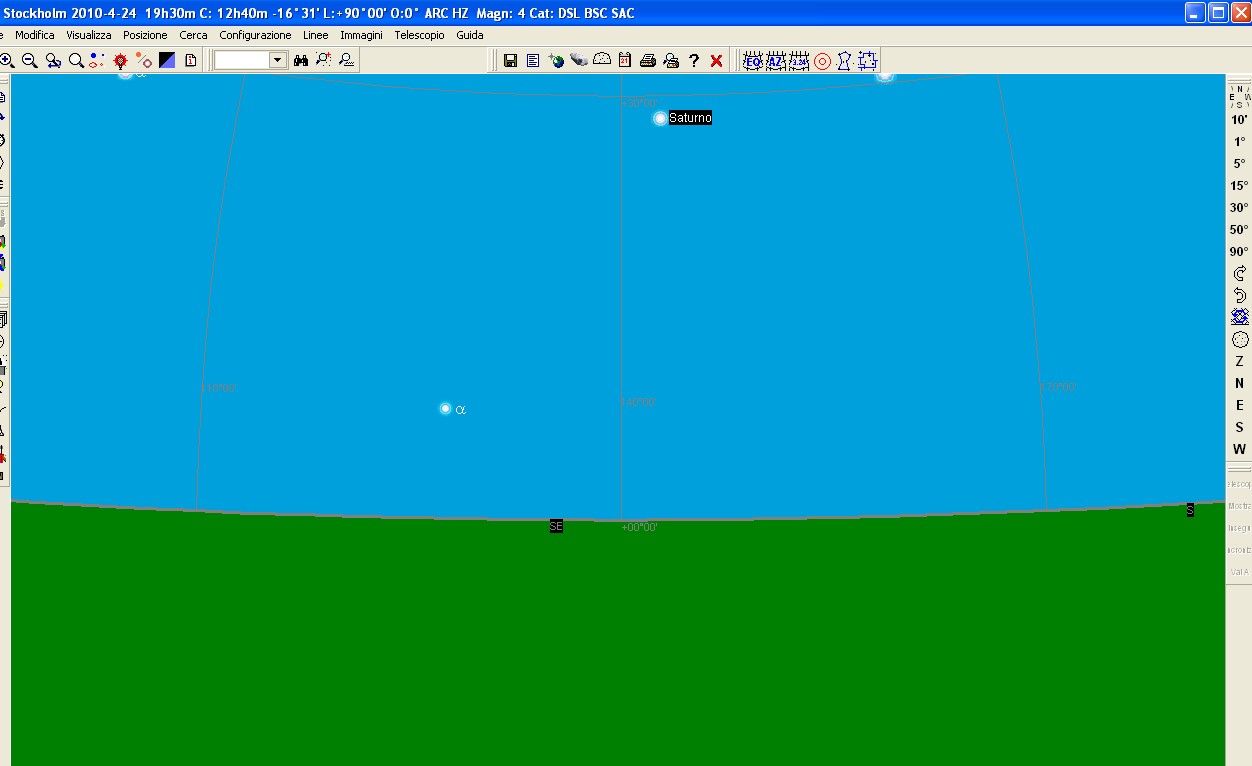Screen dimensions: 1252x766
Task: Open the Telescopio menu
Action: pyautogui.click(x=419, y=35)
